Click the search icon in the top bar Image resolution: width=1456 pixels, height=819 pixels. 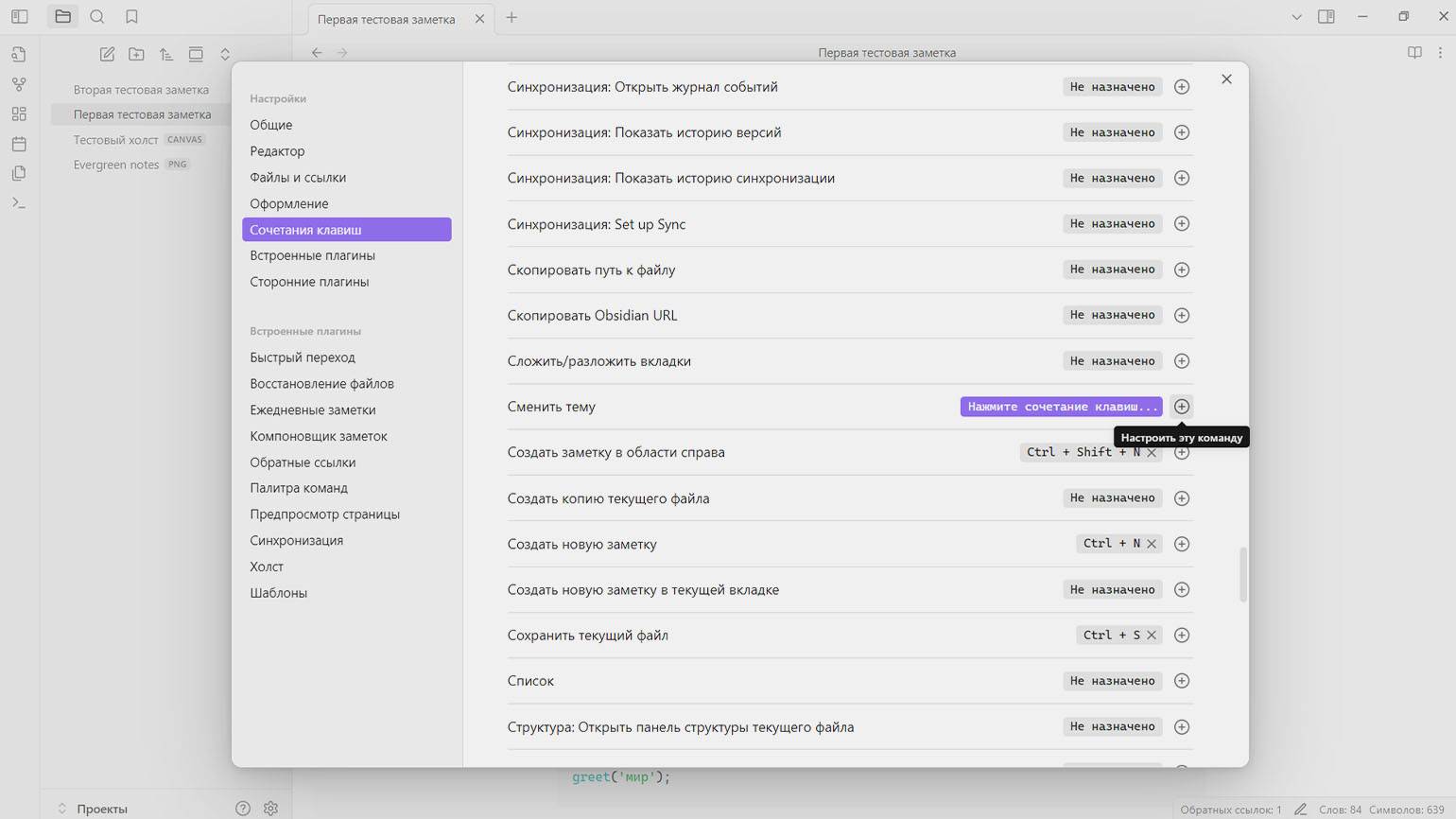pyautogui.click(x=97, y=17)
